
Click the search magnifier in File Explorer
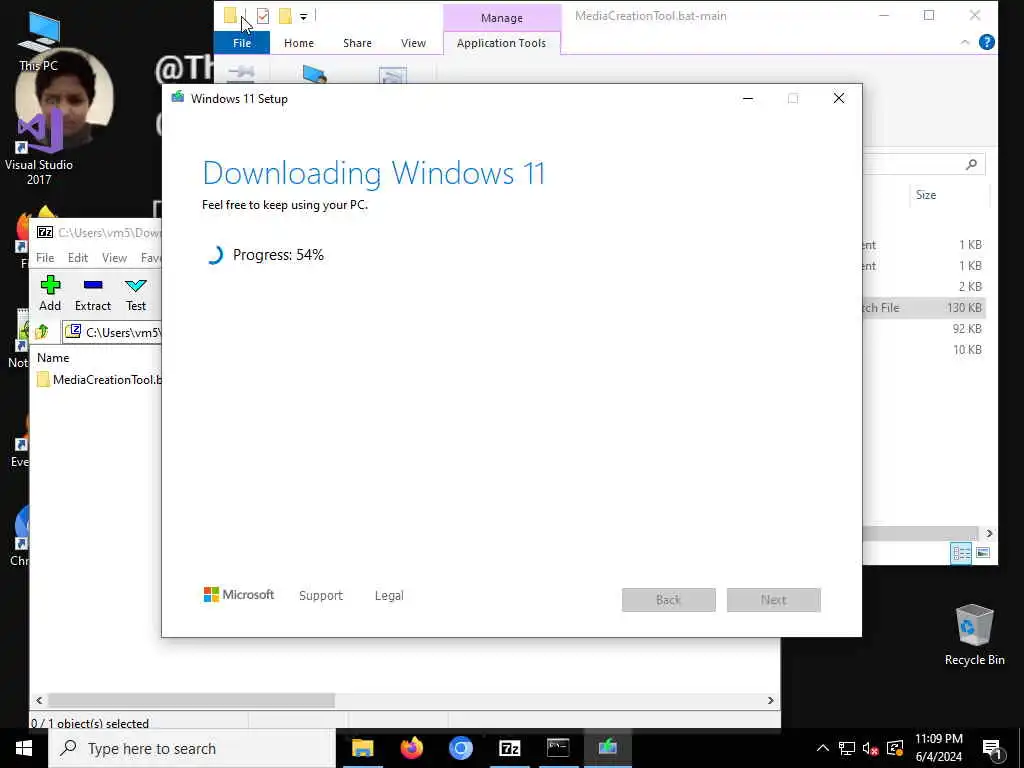[972, 164]
